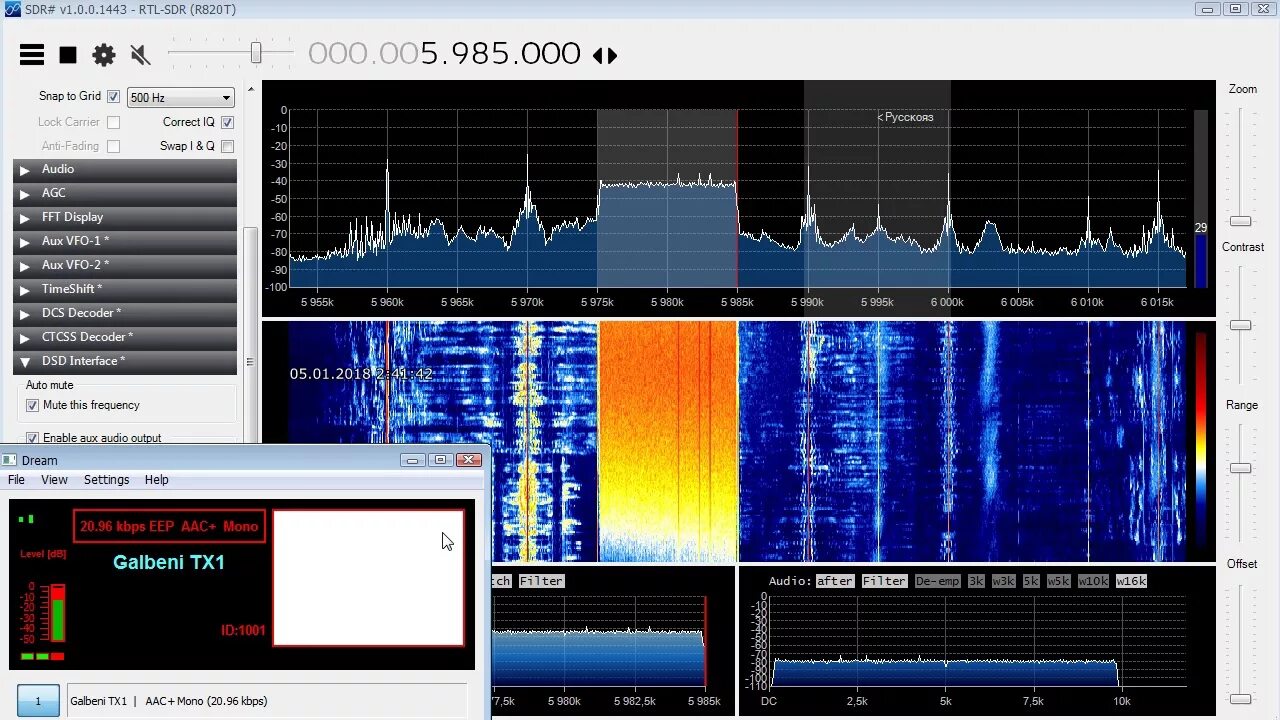Expand the Aux VFO-2 panel
The width and height of the screenshot is (1280, 720).
[125, 265]
